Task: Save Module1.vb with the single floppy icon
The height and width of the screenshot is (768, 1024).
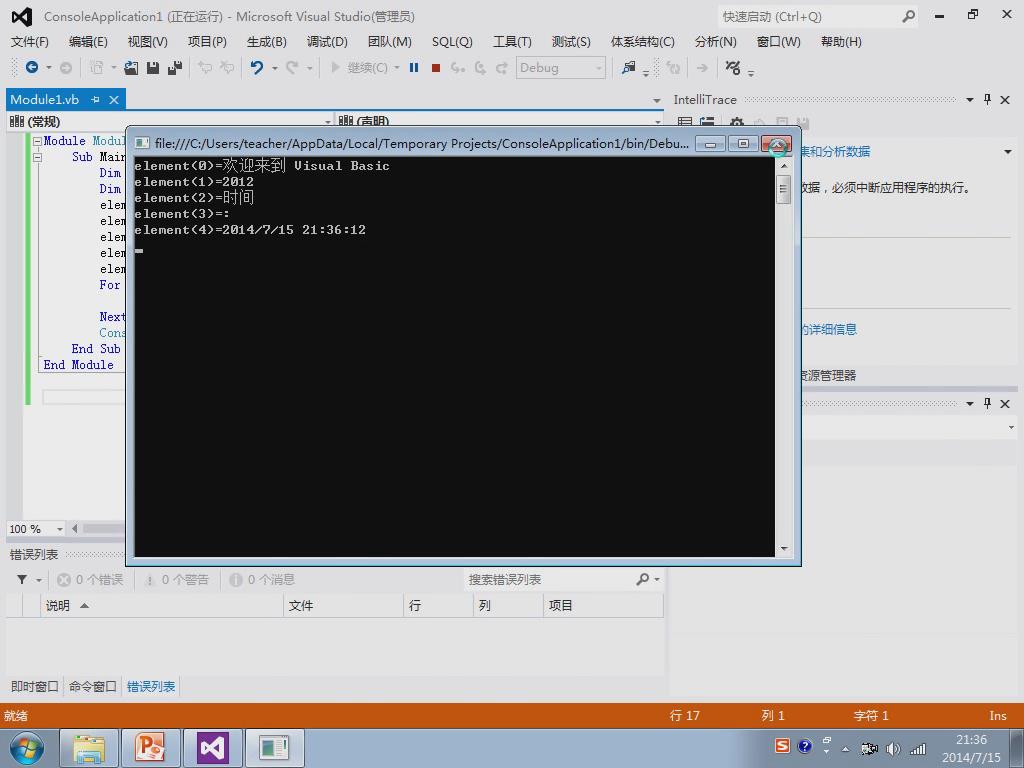Action: pos(153,67)
